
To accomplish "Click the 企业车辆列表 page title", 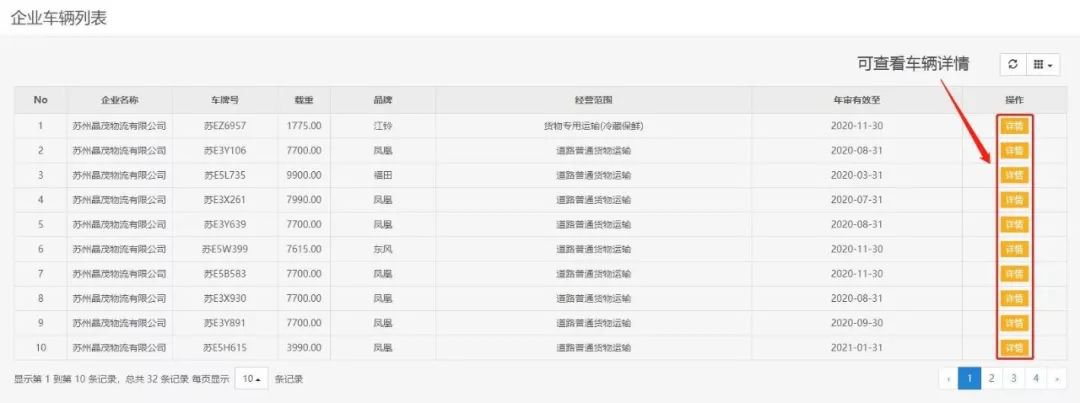I will click(59, 18).
